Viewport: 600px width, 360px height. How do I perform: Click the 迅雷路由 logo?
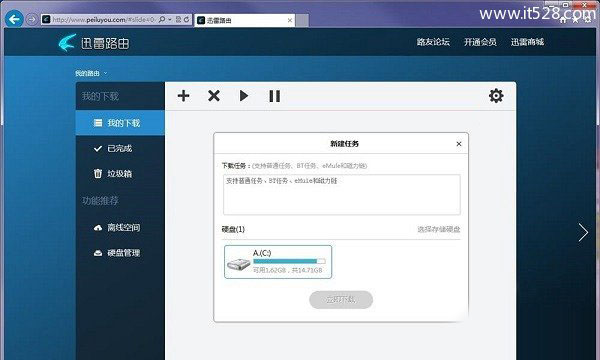(94, 42)
